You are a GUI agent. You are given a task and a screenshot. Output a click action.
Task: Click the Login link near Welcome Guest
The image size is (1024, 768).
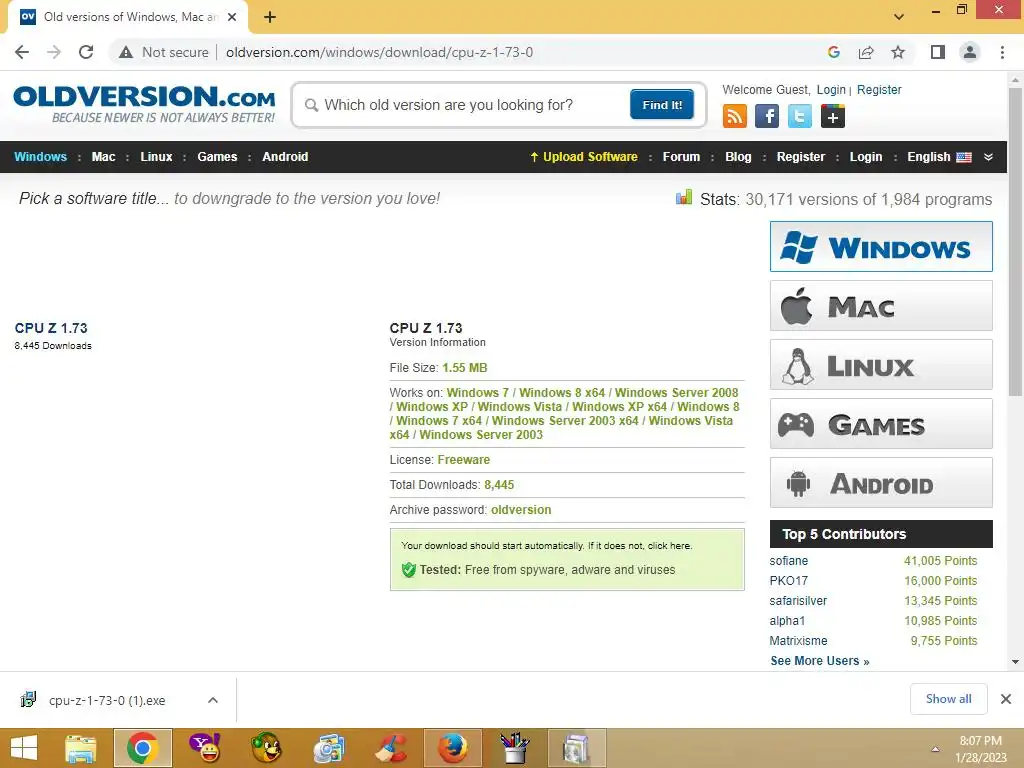pyautogui.click(x=831, y=90)
